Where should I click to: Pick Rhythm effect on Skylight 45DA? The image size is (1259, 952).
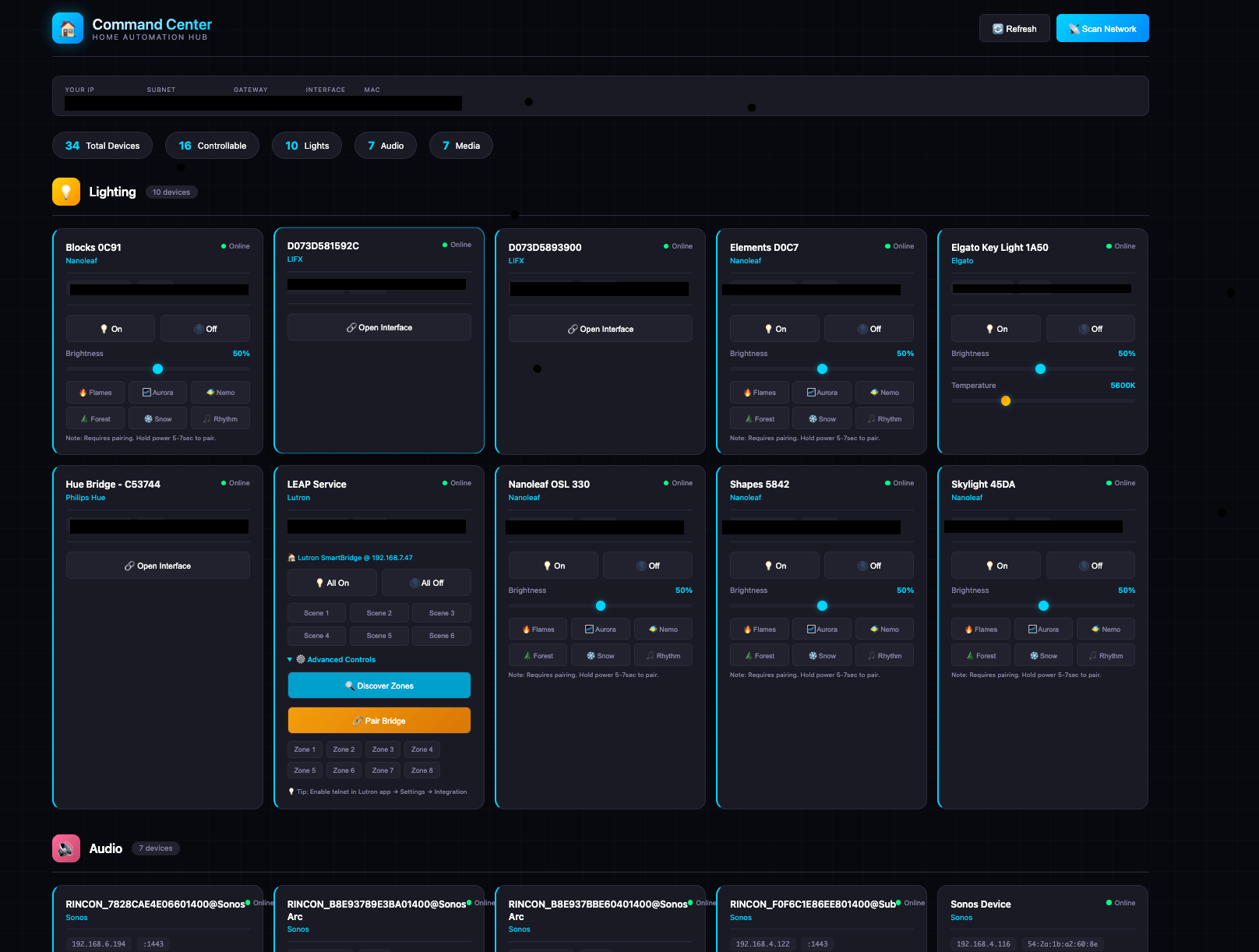coord(1105,656)
